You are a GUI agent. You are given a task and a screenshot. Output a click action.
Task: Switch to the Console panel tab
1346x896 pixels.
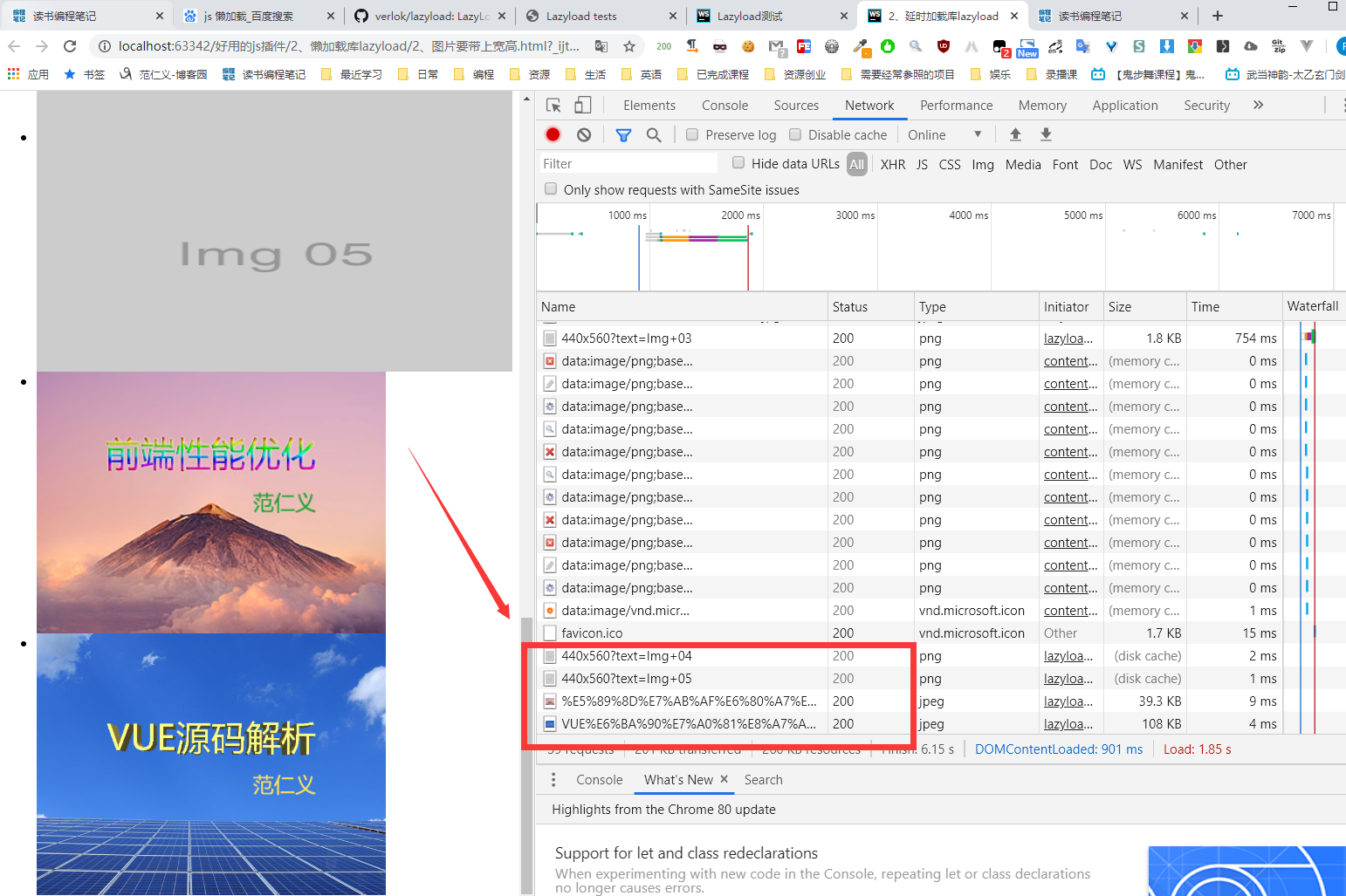click(725, 105)
